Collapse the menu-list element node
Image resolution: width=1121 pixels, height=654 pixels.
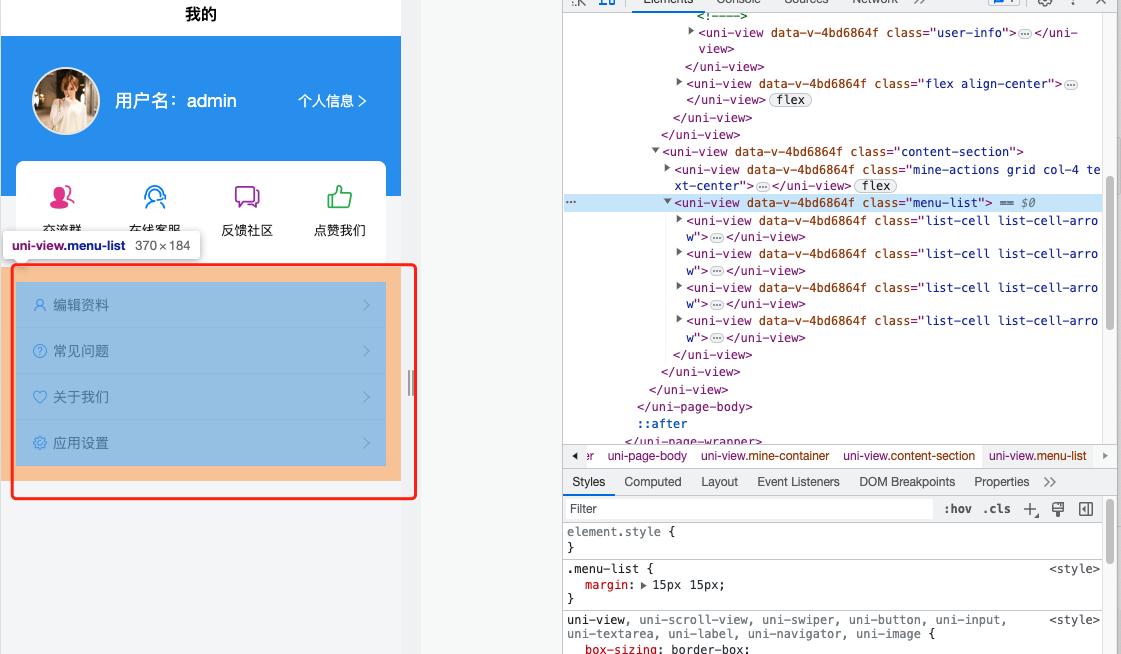[668, 203]
